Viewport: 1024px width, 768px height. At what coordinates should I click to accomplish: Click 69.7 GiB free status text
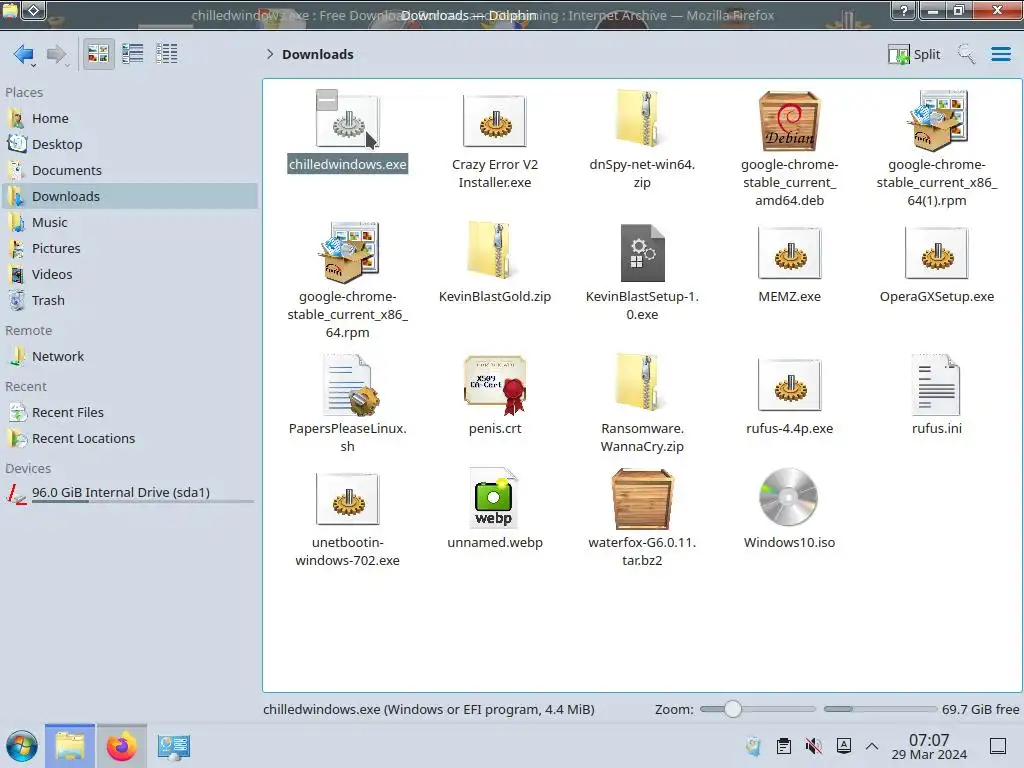(980, 709)
